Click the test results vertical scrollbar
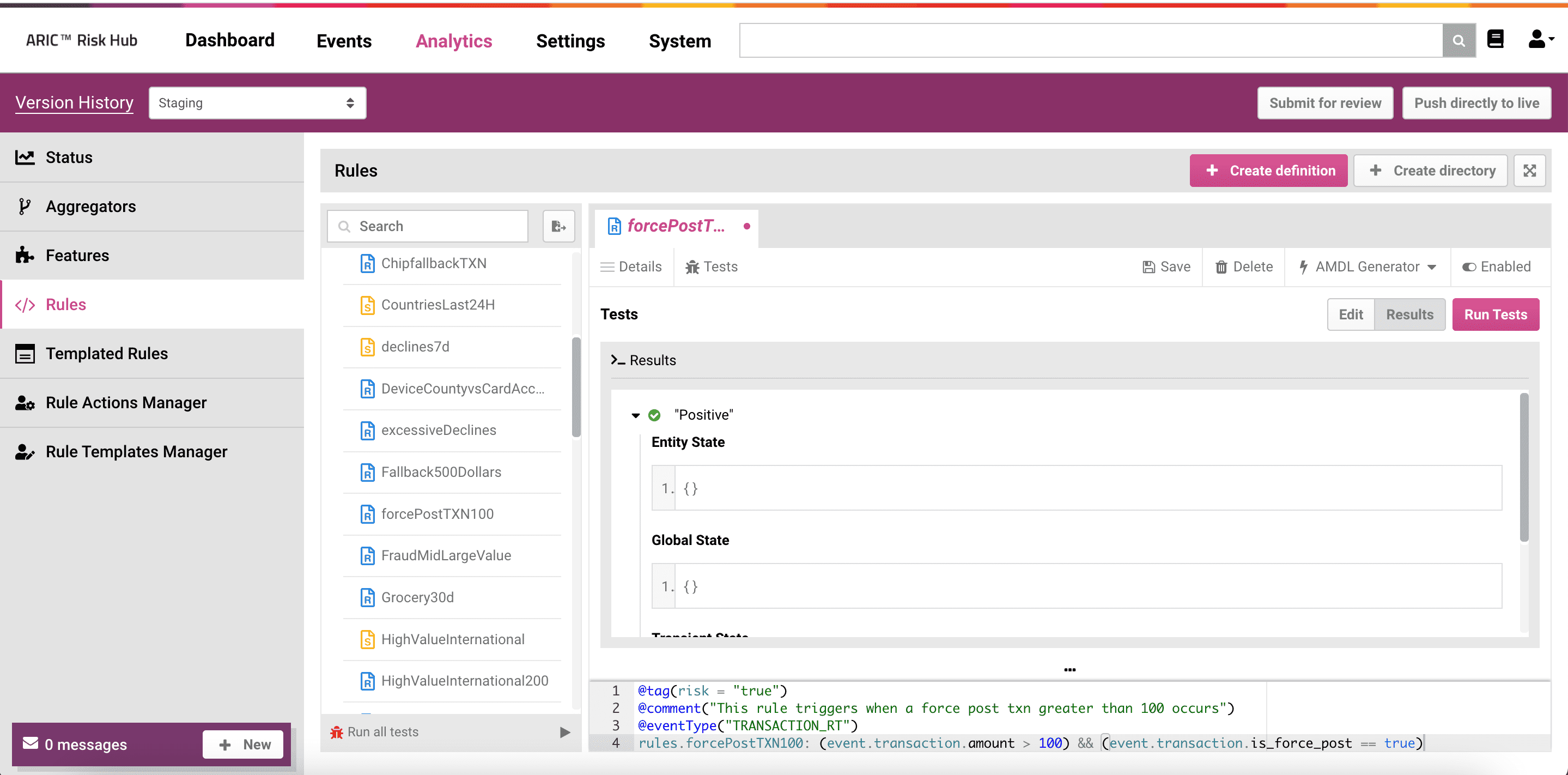Screen dimensions: 1568x775 pos(1524,467)
